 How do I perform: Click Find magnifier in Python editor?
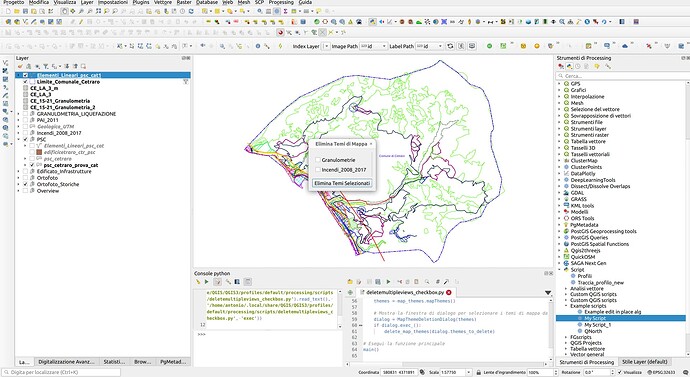[427, 282]
